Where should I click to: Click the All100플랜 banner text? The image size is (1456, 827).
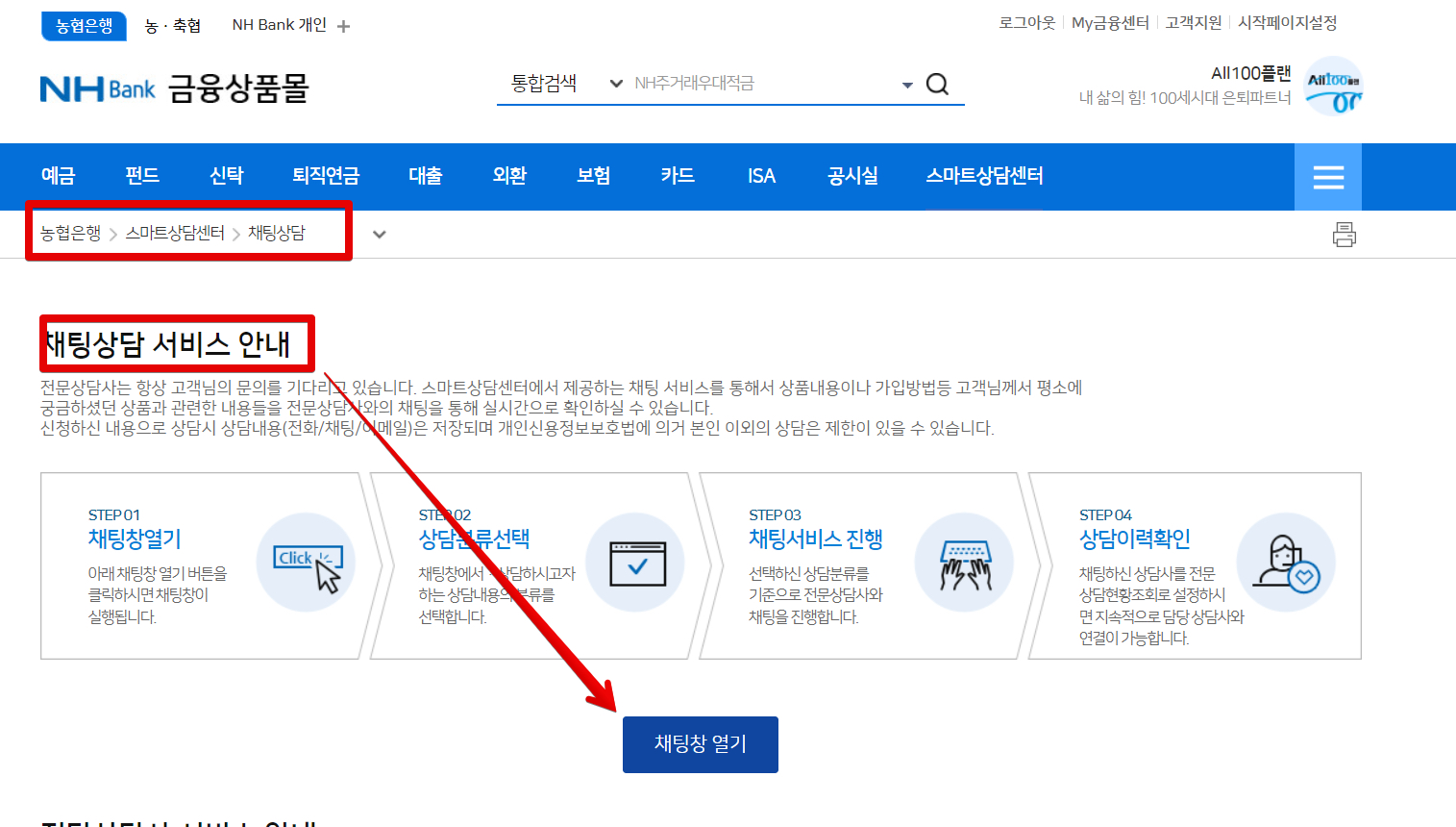[1251, 73]
